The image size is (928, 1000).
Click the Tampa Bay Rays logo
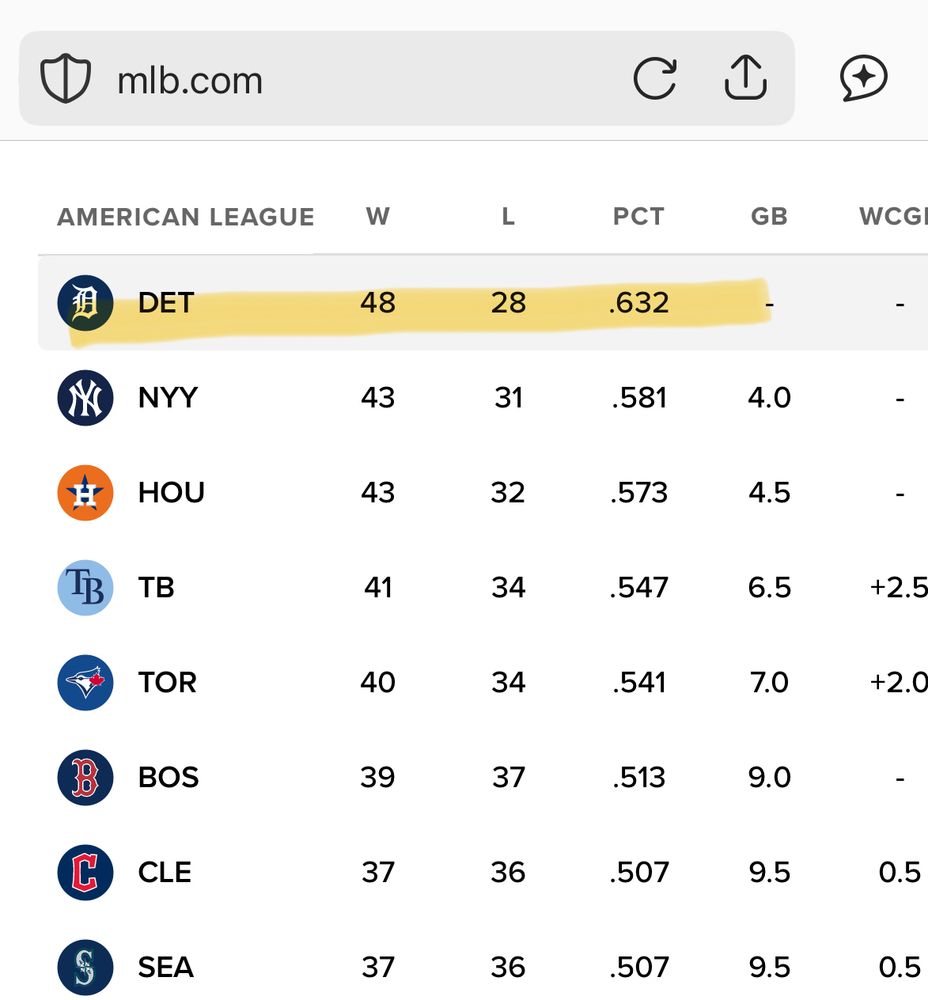pyautogui.click(x=85, y=588)
